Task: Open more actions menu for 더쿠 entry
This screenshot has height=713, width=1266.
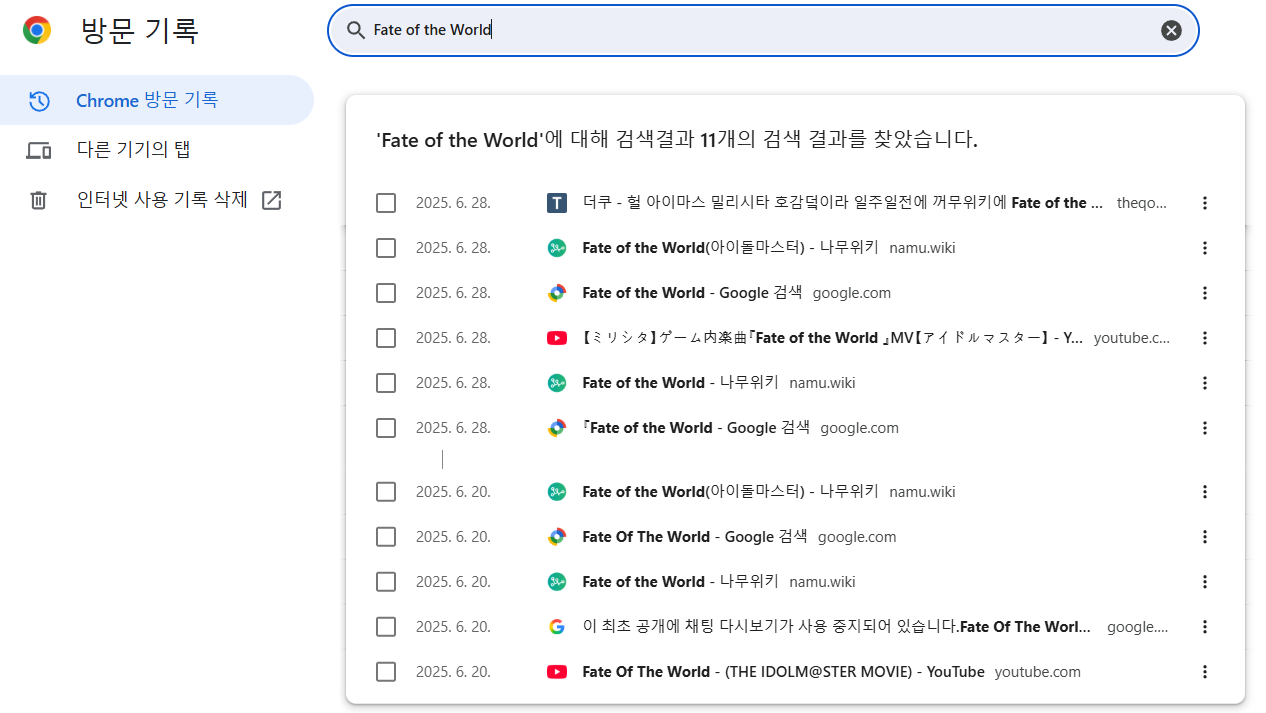Action: pos(1204,203)
